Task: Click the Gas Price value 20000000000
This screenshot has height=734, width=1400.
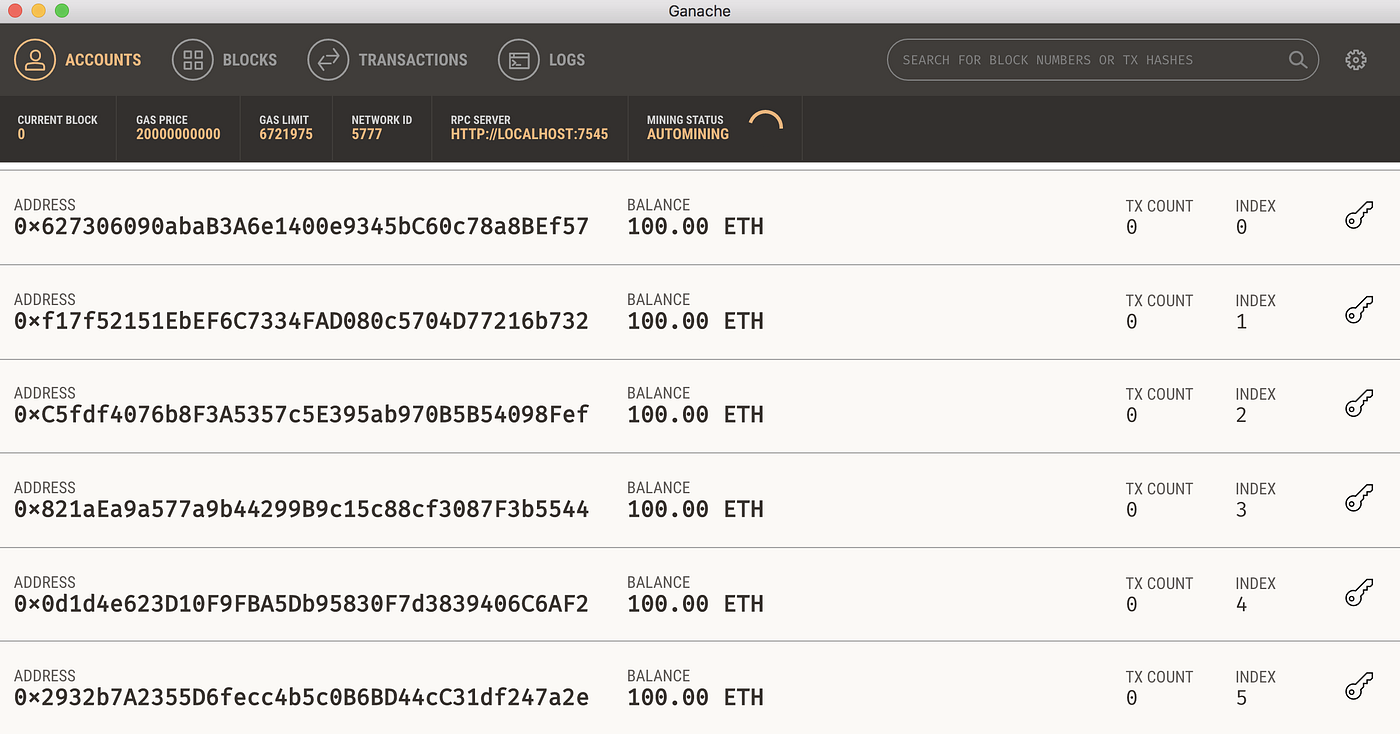Action: (178, 134)
